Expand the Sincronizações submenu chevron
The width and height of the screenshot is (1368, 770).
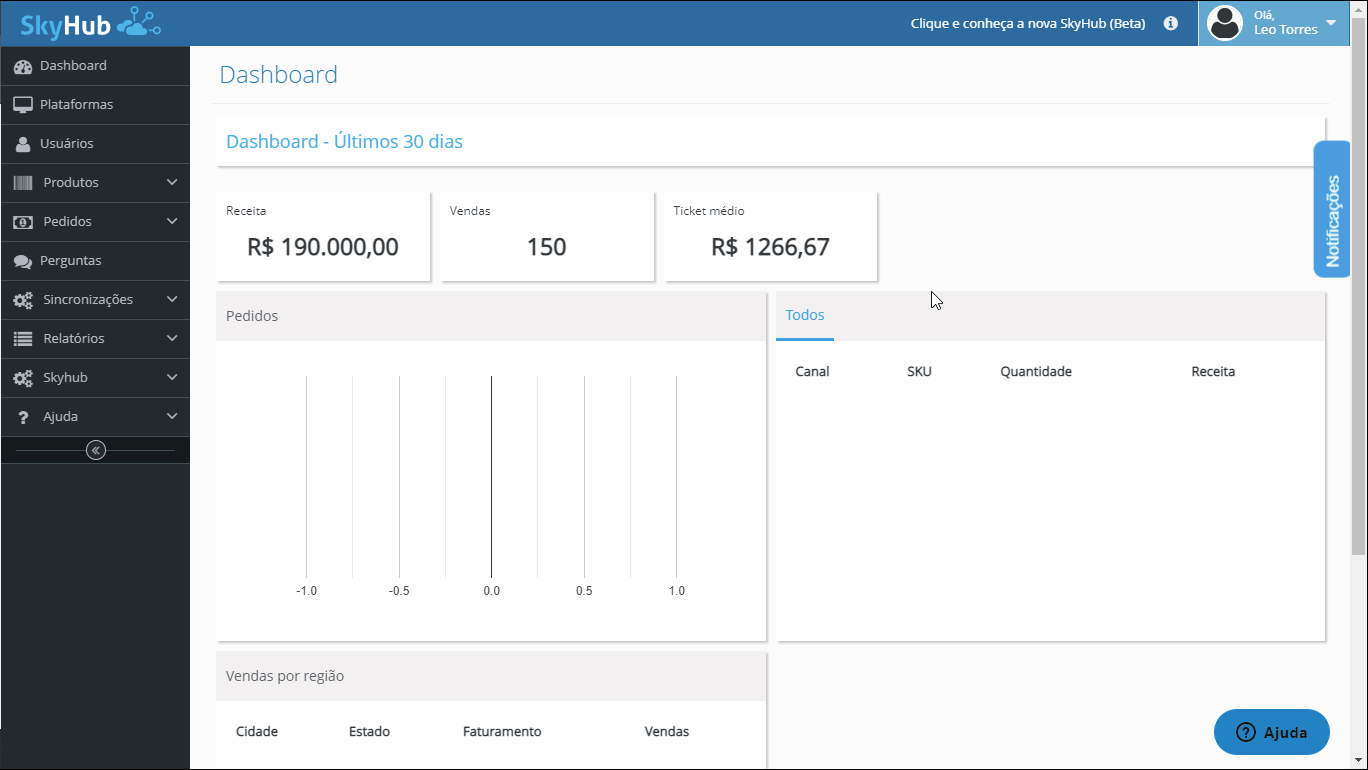pos(172,300)
